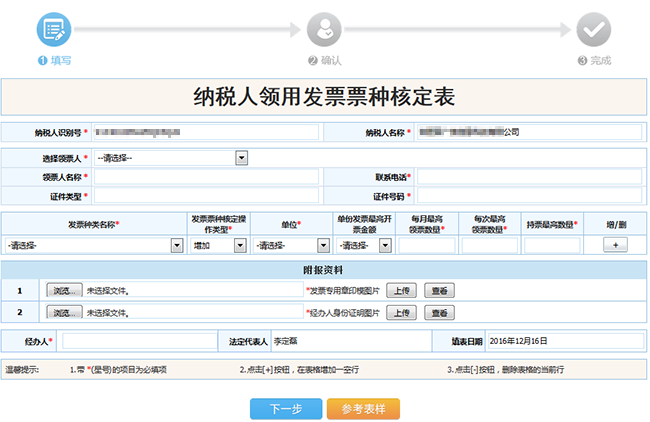Click the plus button to add row
This screenshot has width=650, height=422.
(614, 245)
